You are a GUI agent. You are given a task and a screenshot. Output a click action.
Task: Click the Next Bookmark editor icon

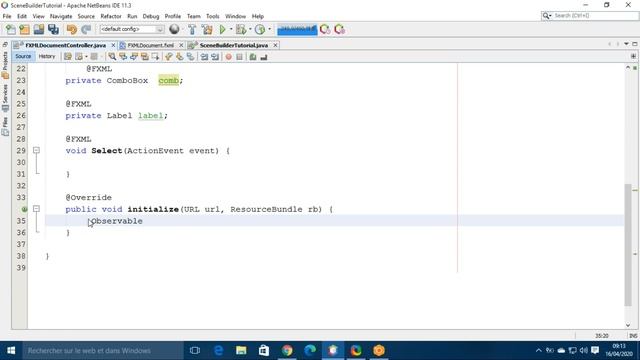pyautogui.click(x=180, y=57)
